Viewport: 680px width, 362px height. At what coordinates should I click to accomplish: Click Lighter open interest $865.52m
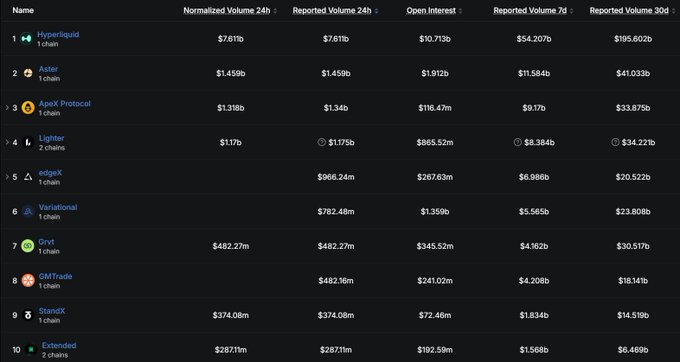coord(435,142)
